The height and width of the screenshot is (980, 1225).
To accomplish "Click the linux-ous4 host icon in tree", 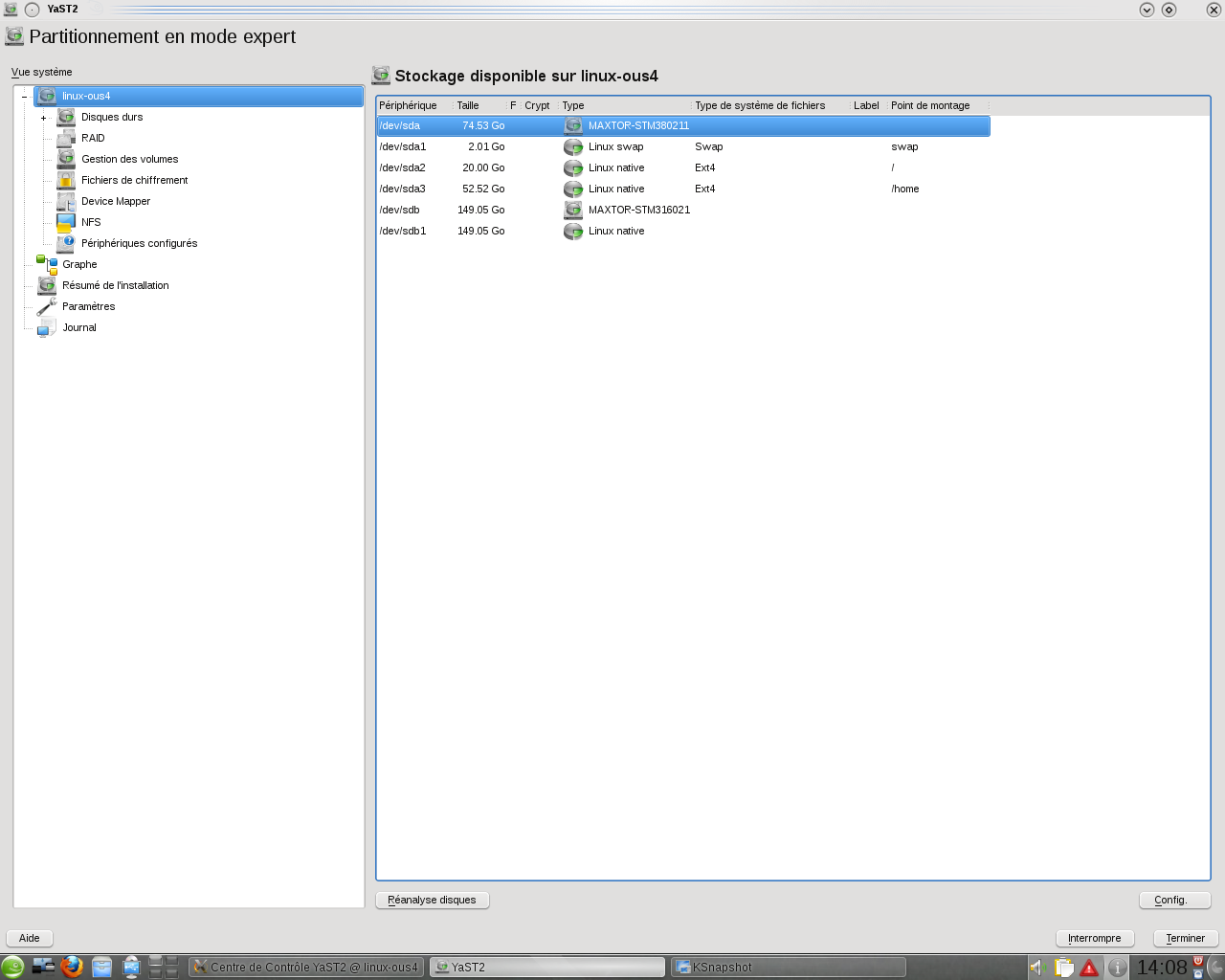I will pyautogui.click(x=47, y=96).
